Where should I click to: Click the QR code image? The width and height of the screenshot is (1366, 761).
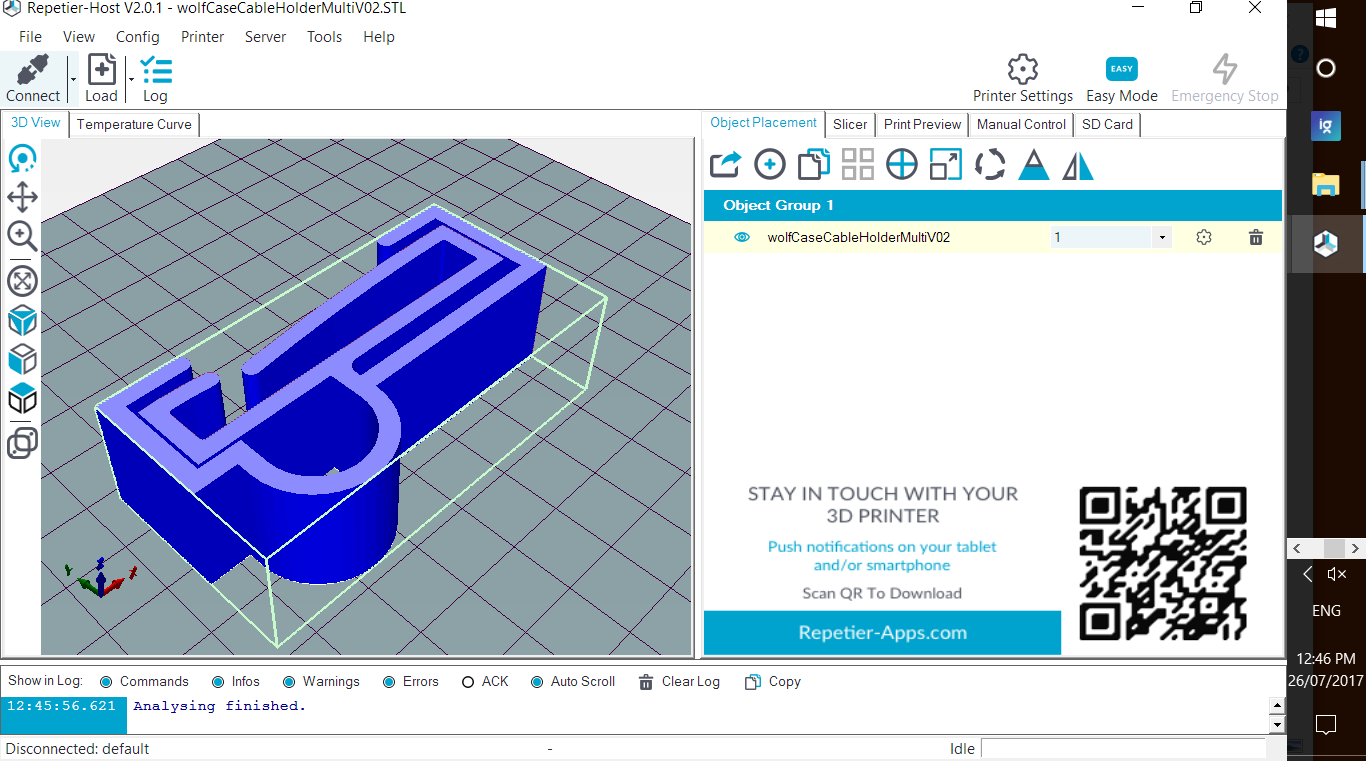(1162, 563)
